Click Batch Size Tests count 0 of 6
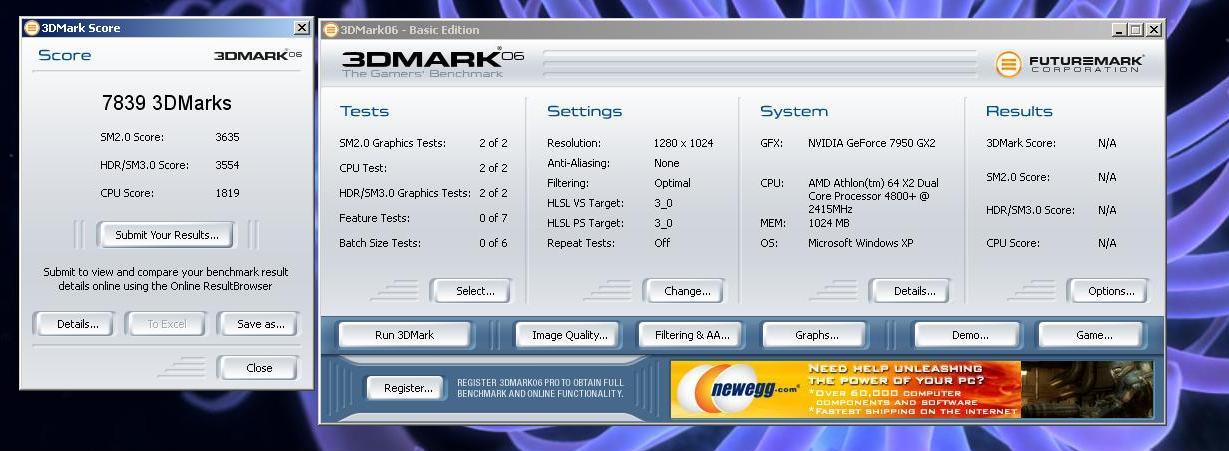The height and width of the screenshot is (451, 1229). pyautogui.click(x=493, y=243)
